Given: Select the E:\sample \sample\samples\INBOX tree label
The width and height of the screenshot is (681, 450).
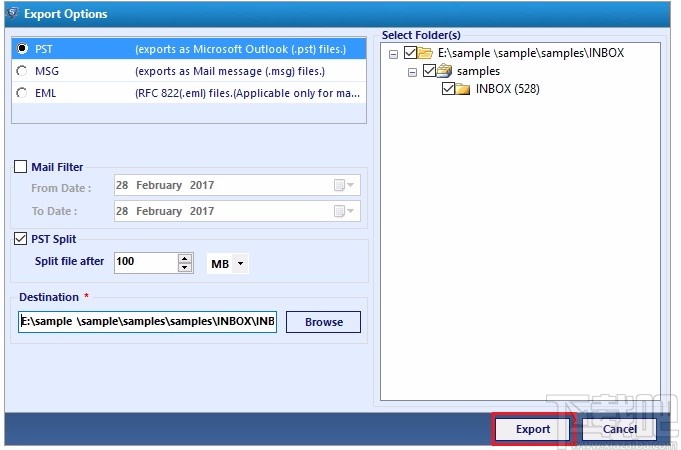Looking at the screenshot, I should 531,53.
